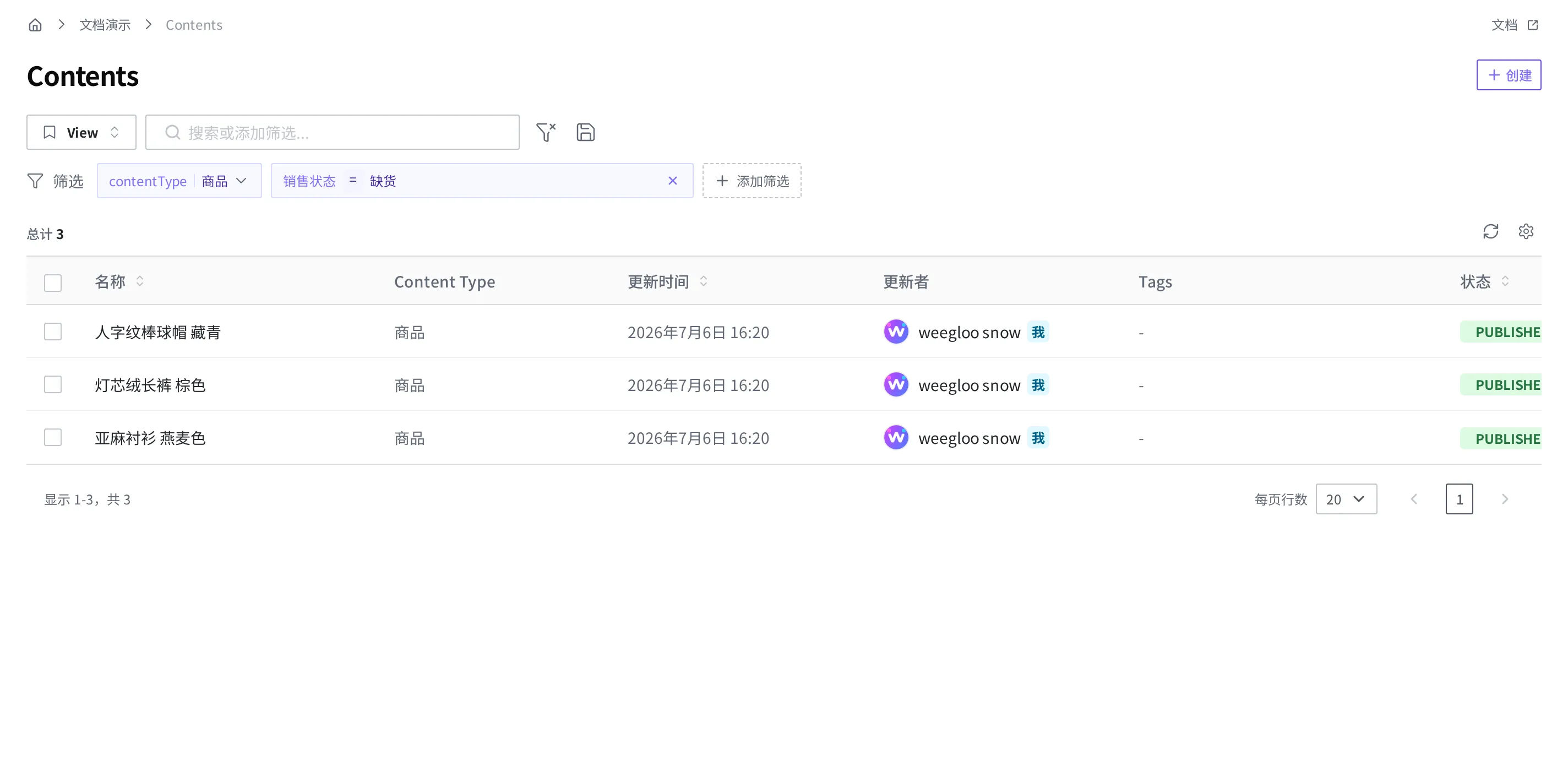The width and height of the screenshot is (1568, 771).
Task: Open contentType 商品 filter dropdown
Action: pos(179,181)
